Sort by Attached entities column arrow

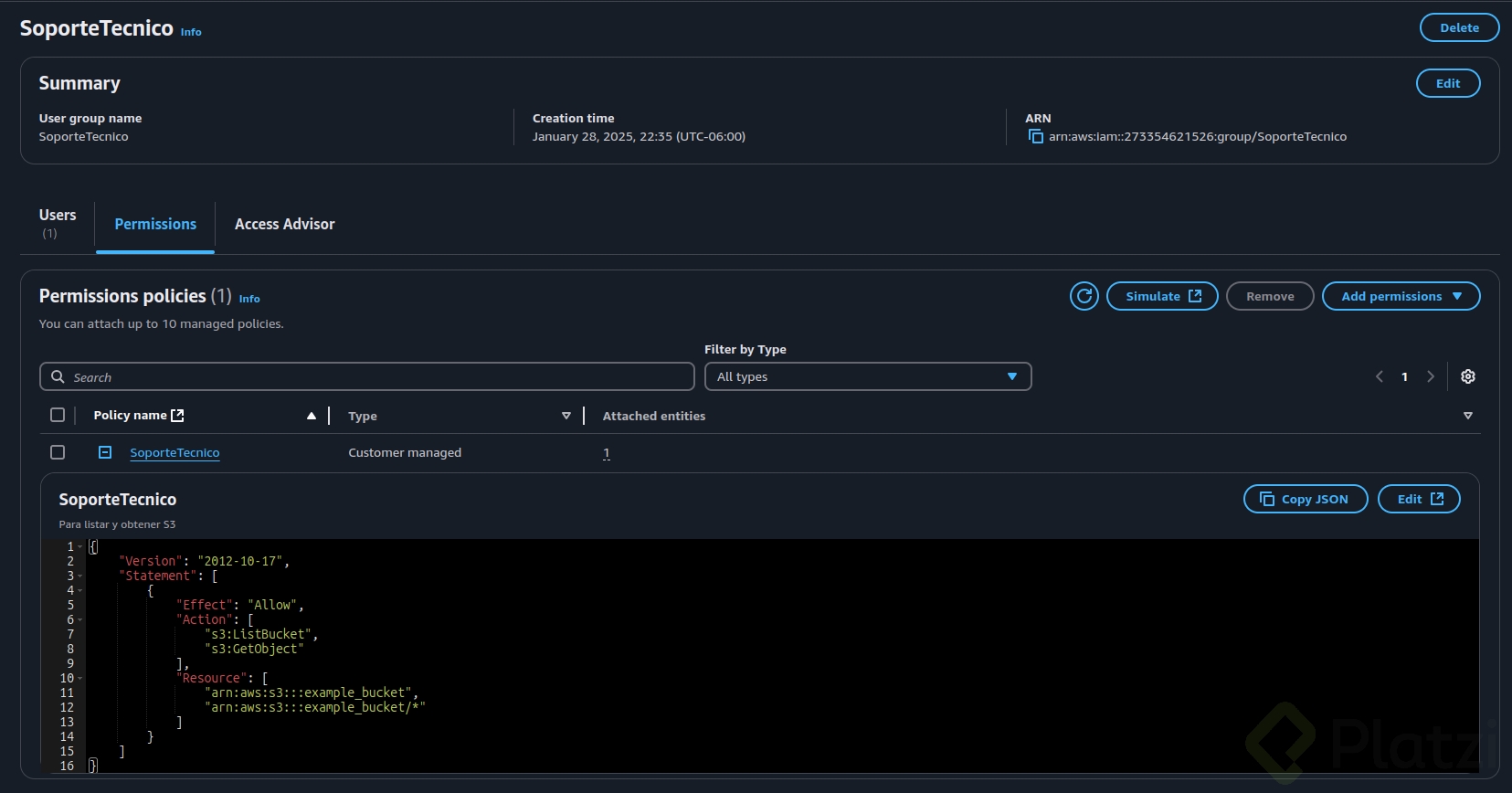(x=1468, y=416)
